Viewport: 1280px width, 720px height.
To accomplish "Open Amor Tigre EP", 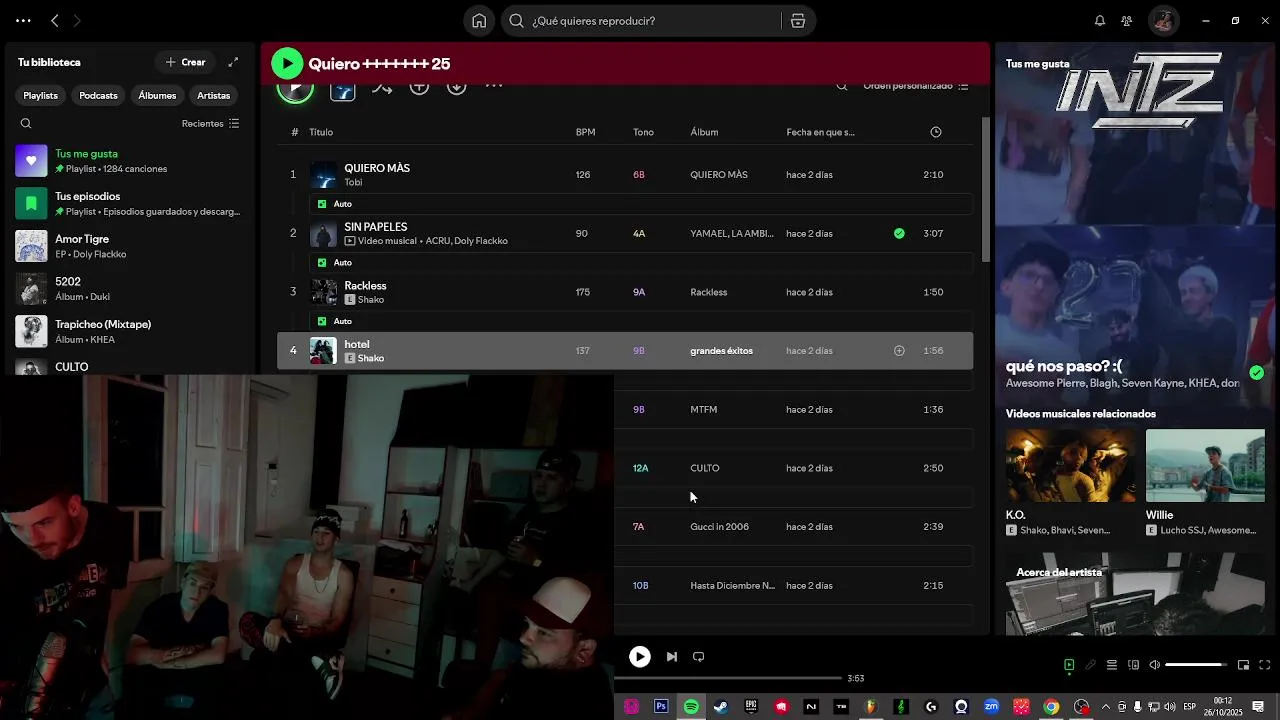I will point(128,246).
